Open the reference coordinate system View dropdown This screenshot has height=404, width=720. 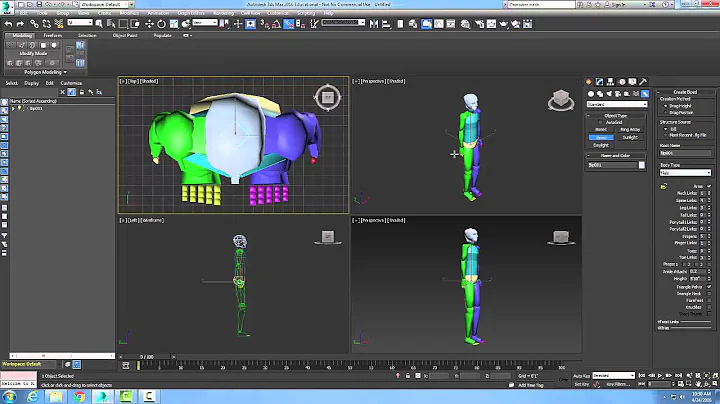205,22
